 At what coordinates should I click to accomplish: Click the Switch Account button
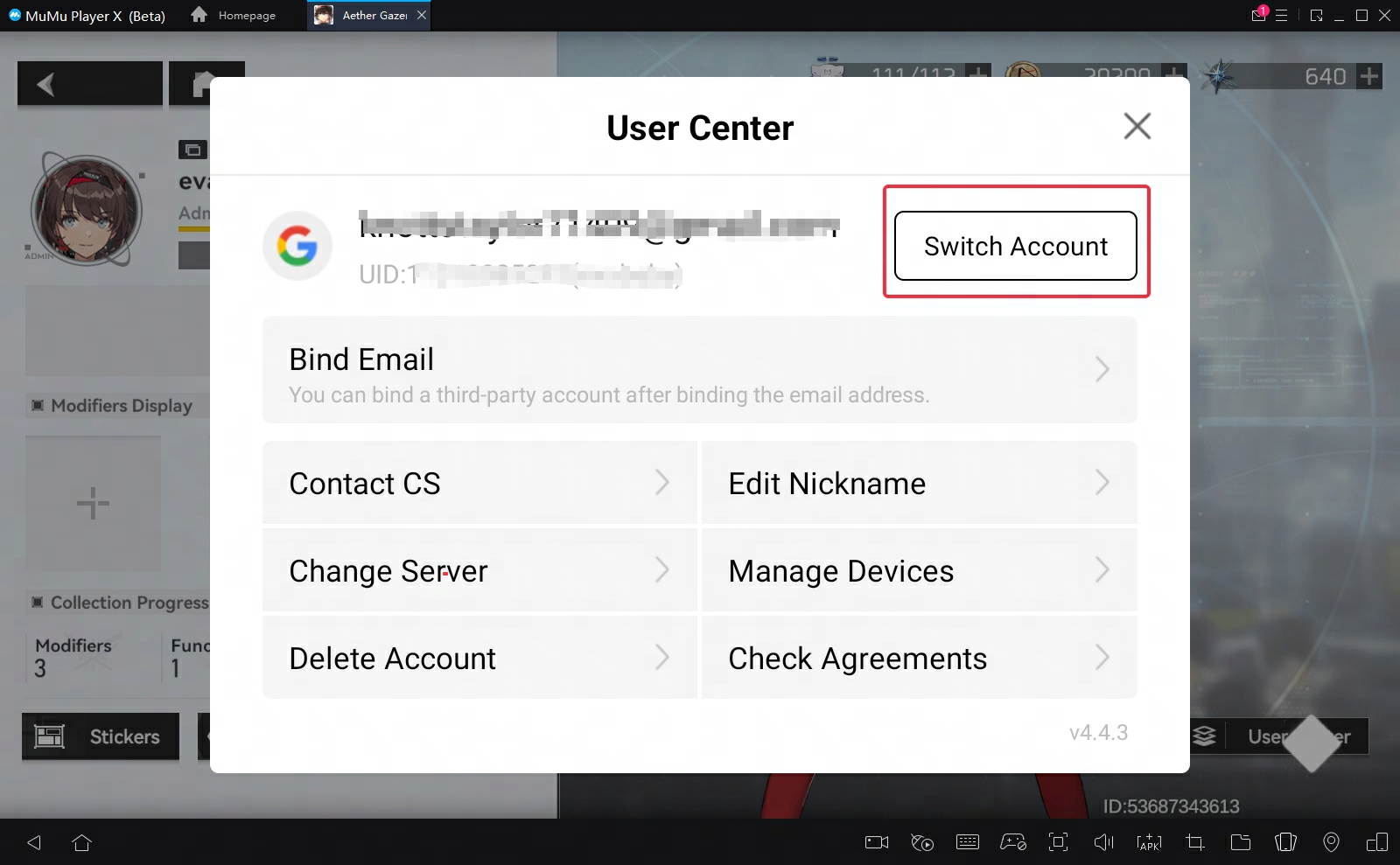click(x=1015, y=246)
